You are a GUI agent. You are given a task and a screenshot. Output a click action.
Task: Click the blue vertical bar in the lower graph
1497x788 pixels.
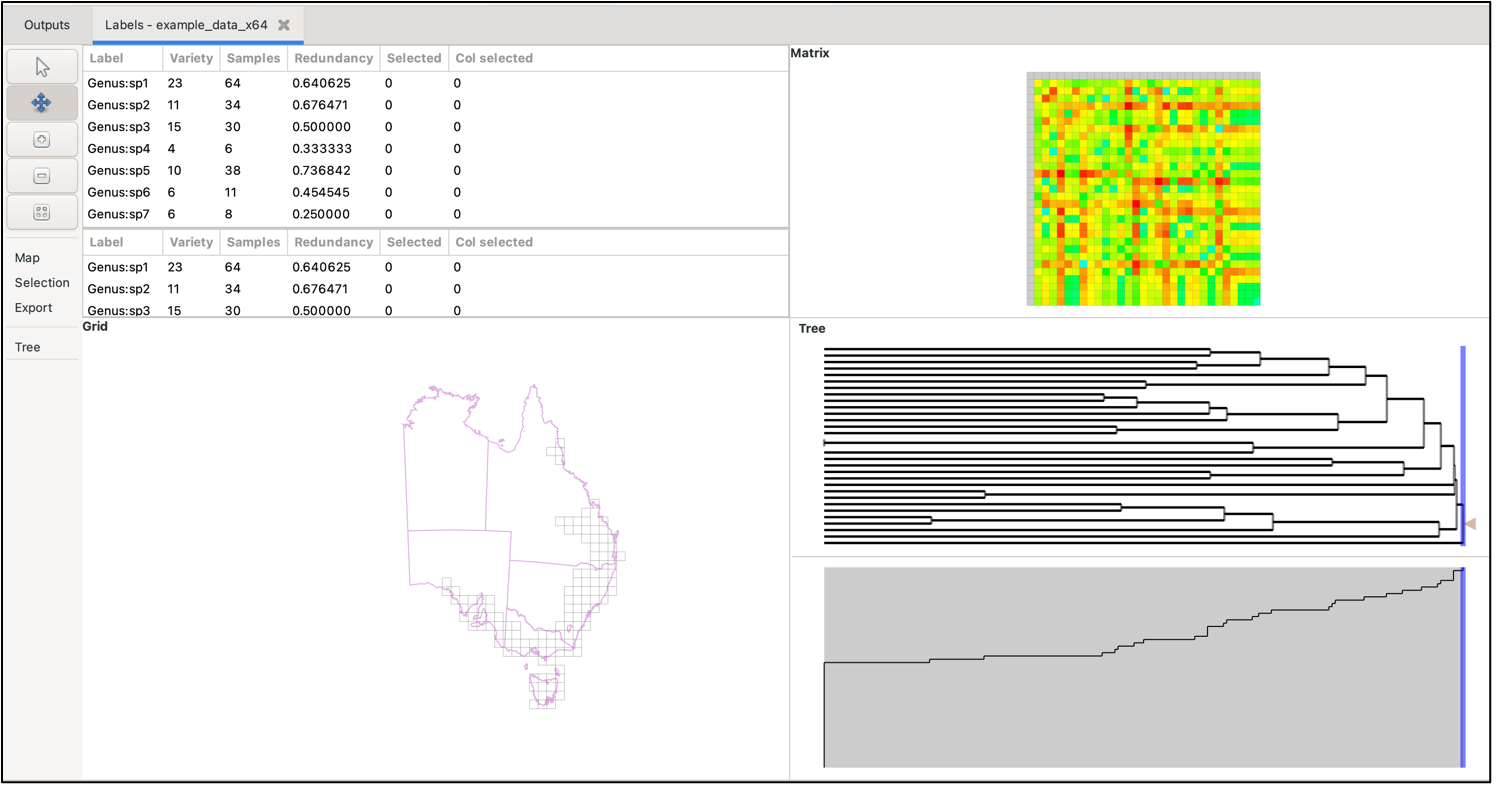(1463, 667)
